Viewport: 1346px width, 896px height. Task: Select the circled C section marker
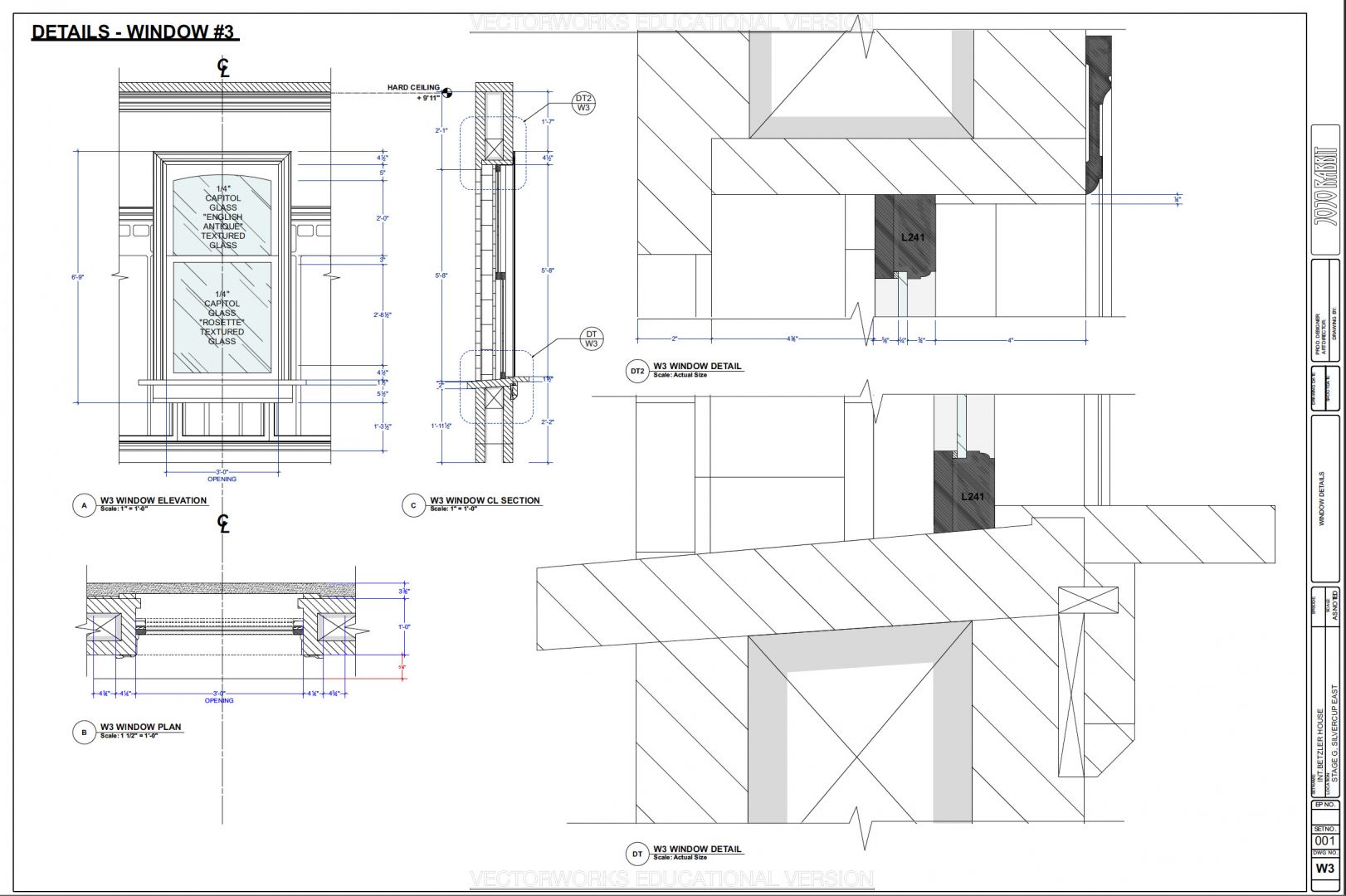click(x=413, y=505)
